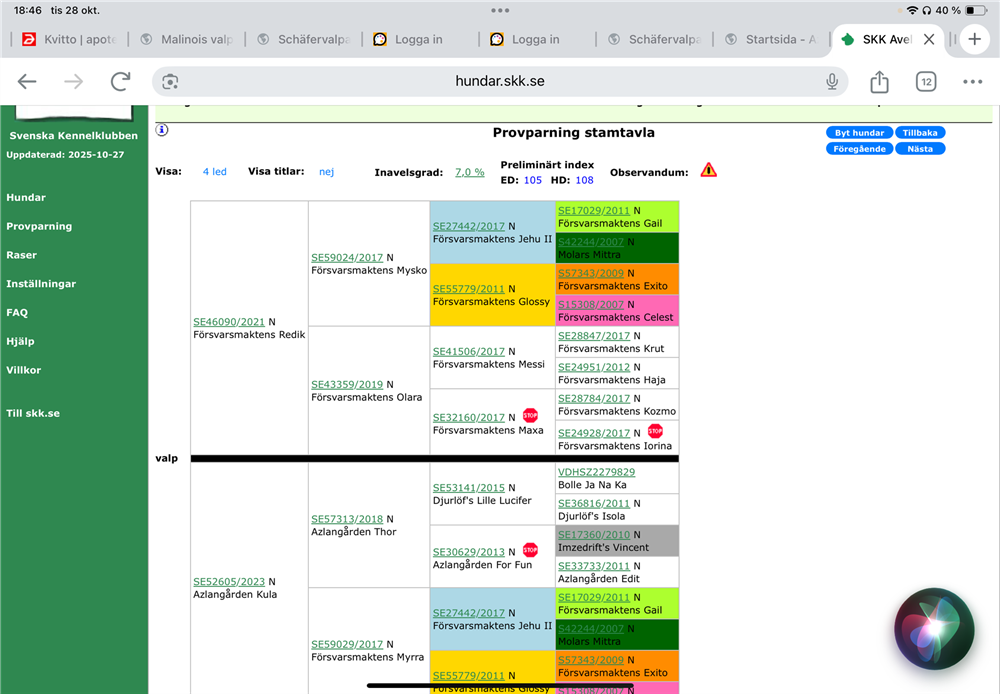Click the blue info icon

pos(162,130)
